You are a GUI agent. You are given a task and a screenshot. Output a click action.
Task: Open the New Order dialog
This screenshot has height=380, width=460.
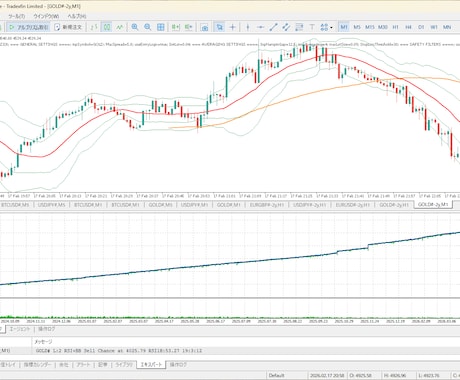click(68, 27)
